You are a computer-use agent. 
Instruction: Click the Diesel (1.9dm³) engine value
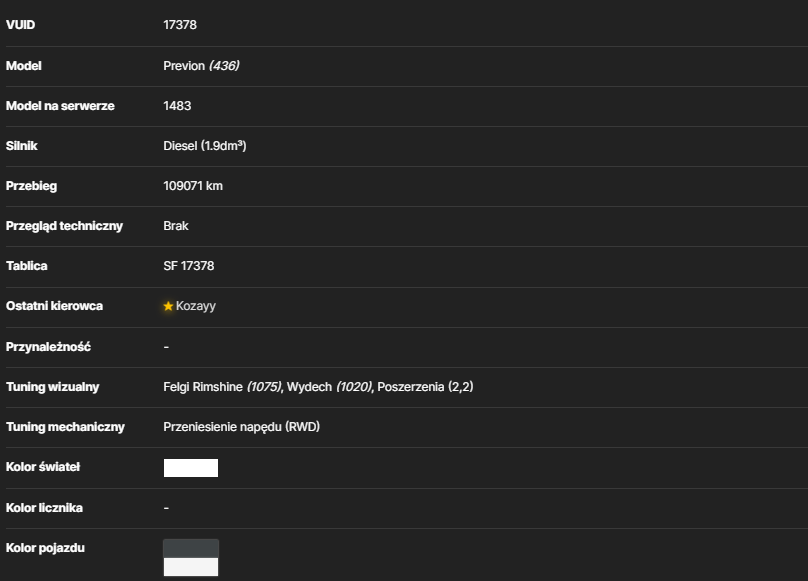tap(205, 146)
